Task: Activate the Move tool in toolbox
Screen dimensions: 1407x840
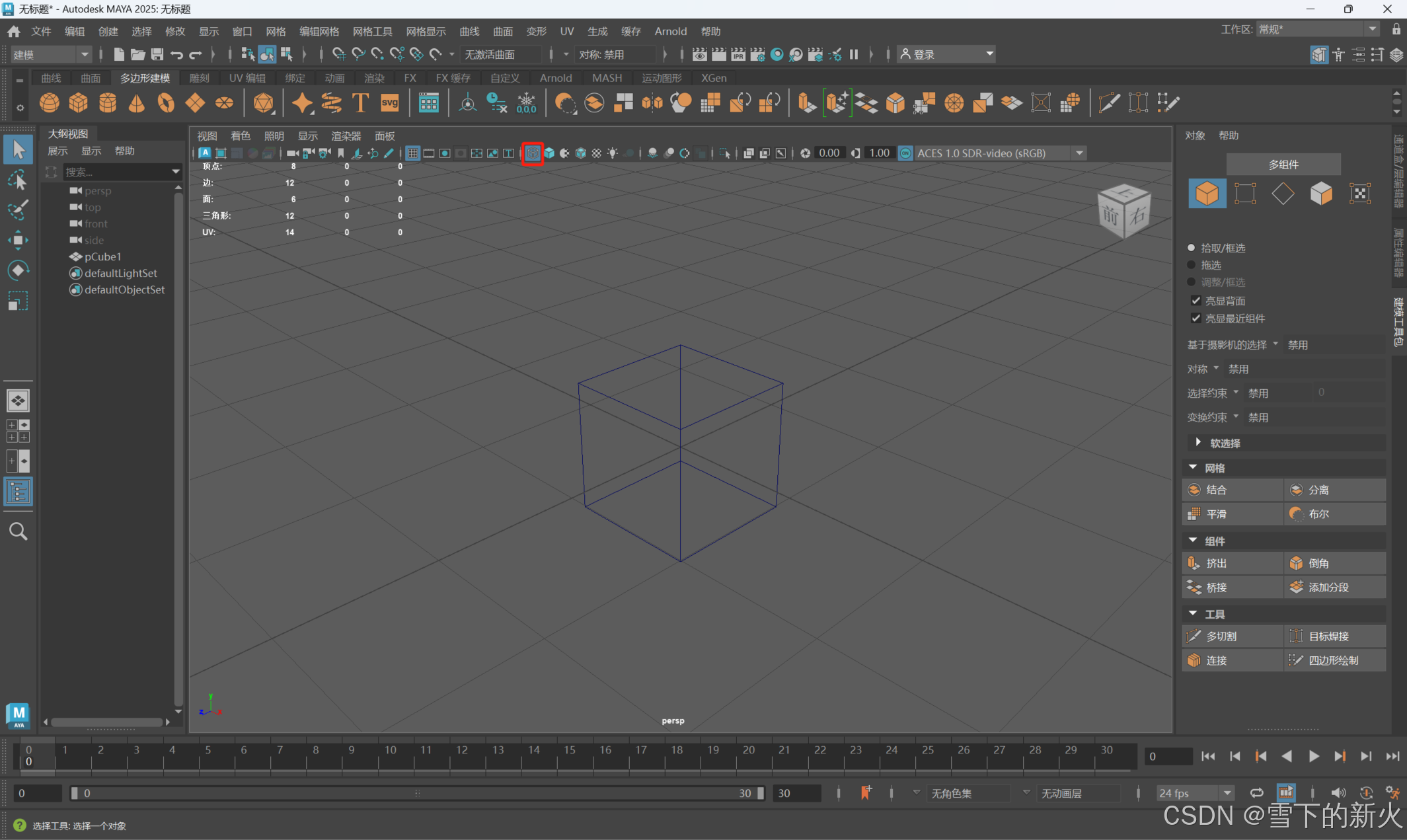Action: (18, 240)
